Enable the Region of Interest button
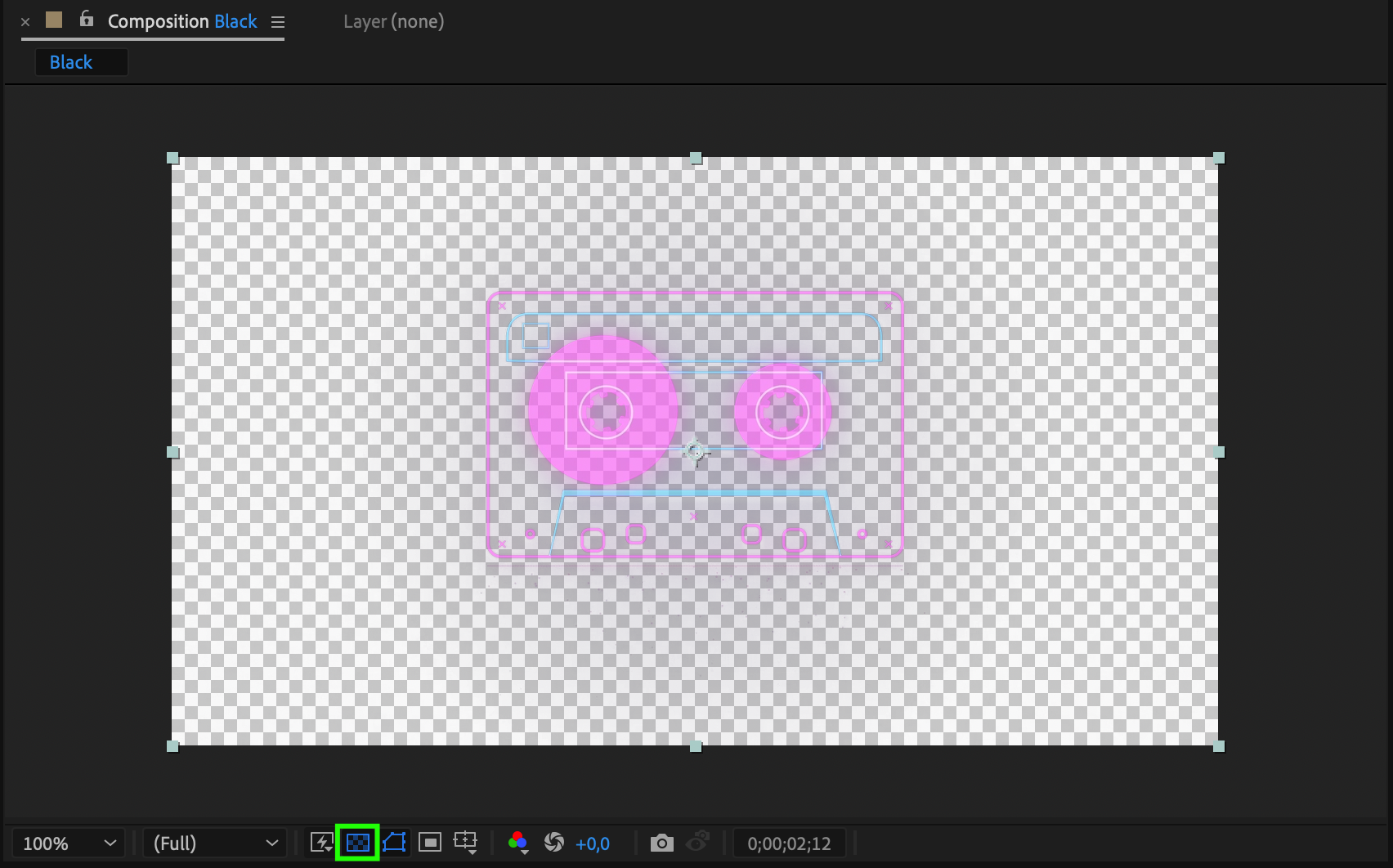This screenshot has width=1393, height=868. coord(430,843)
